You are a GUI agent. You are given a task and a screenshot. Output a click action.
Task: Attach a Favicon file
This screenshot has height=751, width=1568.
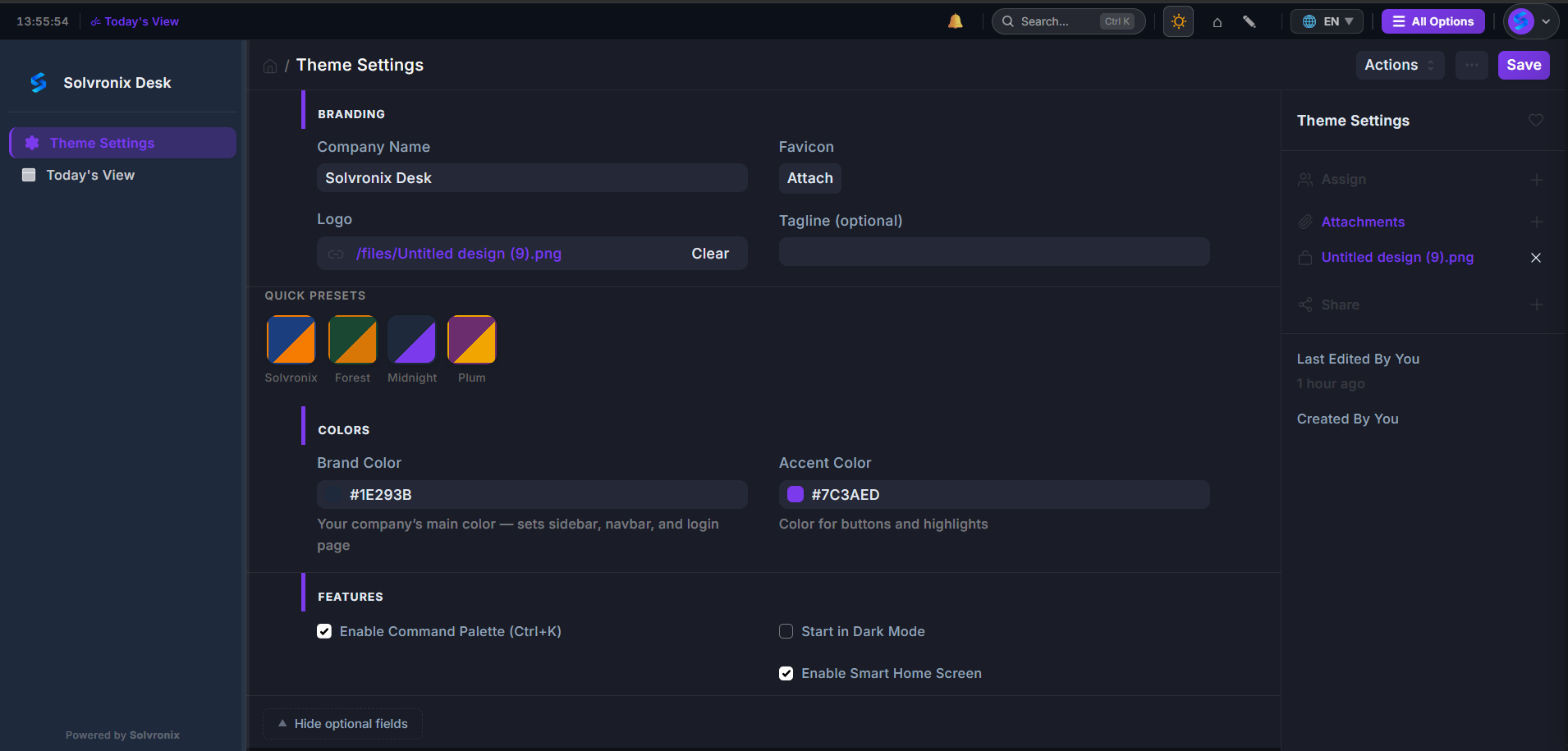coord(810,178)
